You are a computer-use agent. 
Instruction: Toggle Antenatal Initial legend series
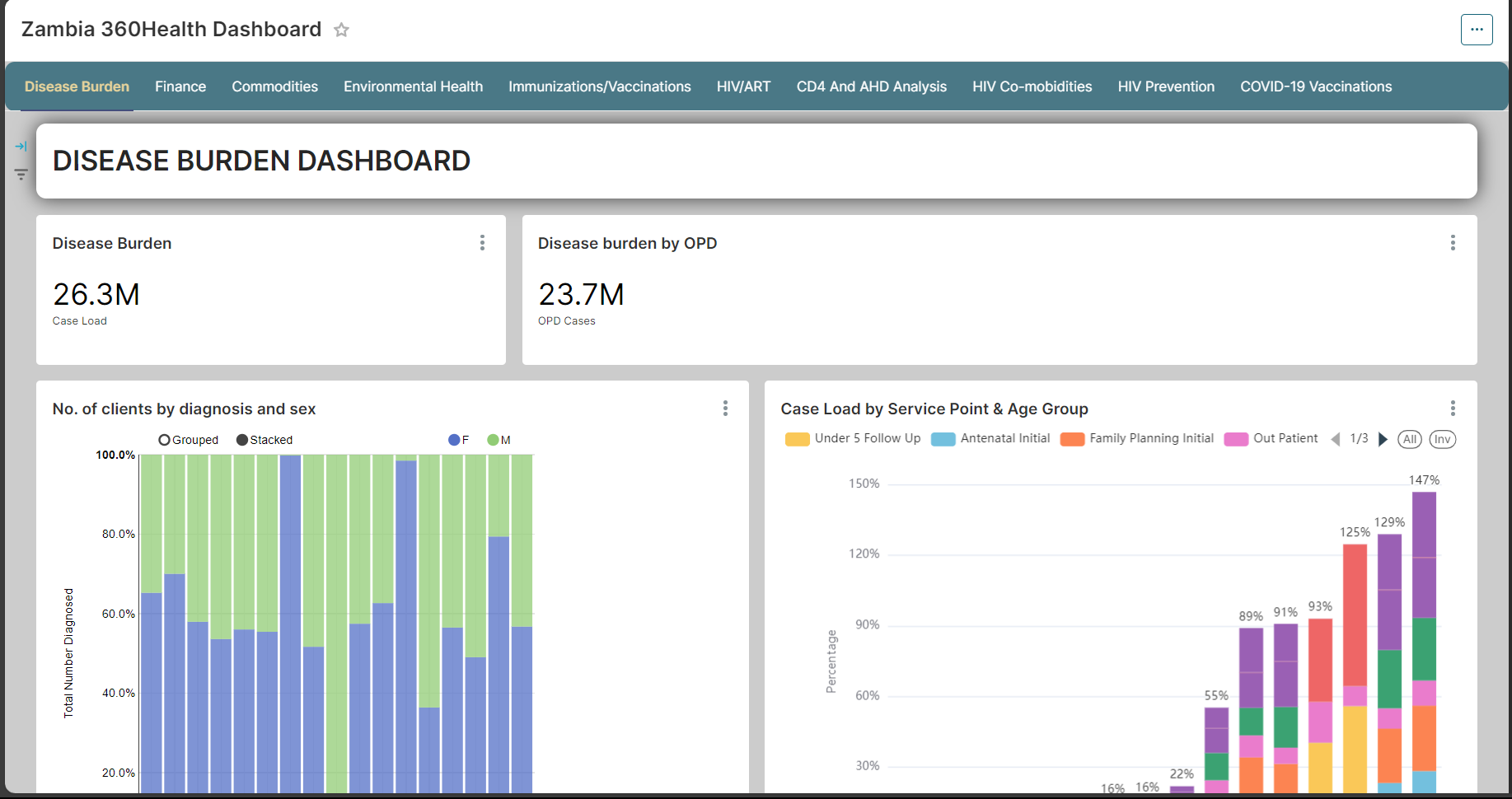pos(990,438)
